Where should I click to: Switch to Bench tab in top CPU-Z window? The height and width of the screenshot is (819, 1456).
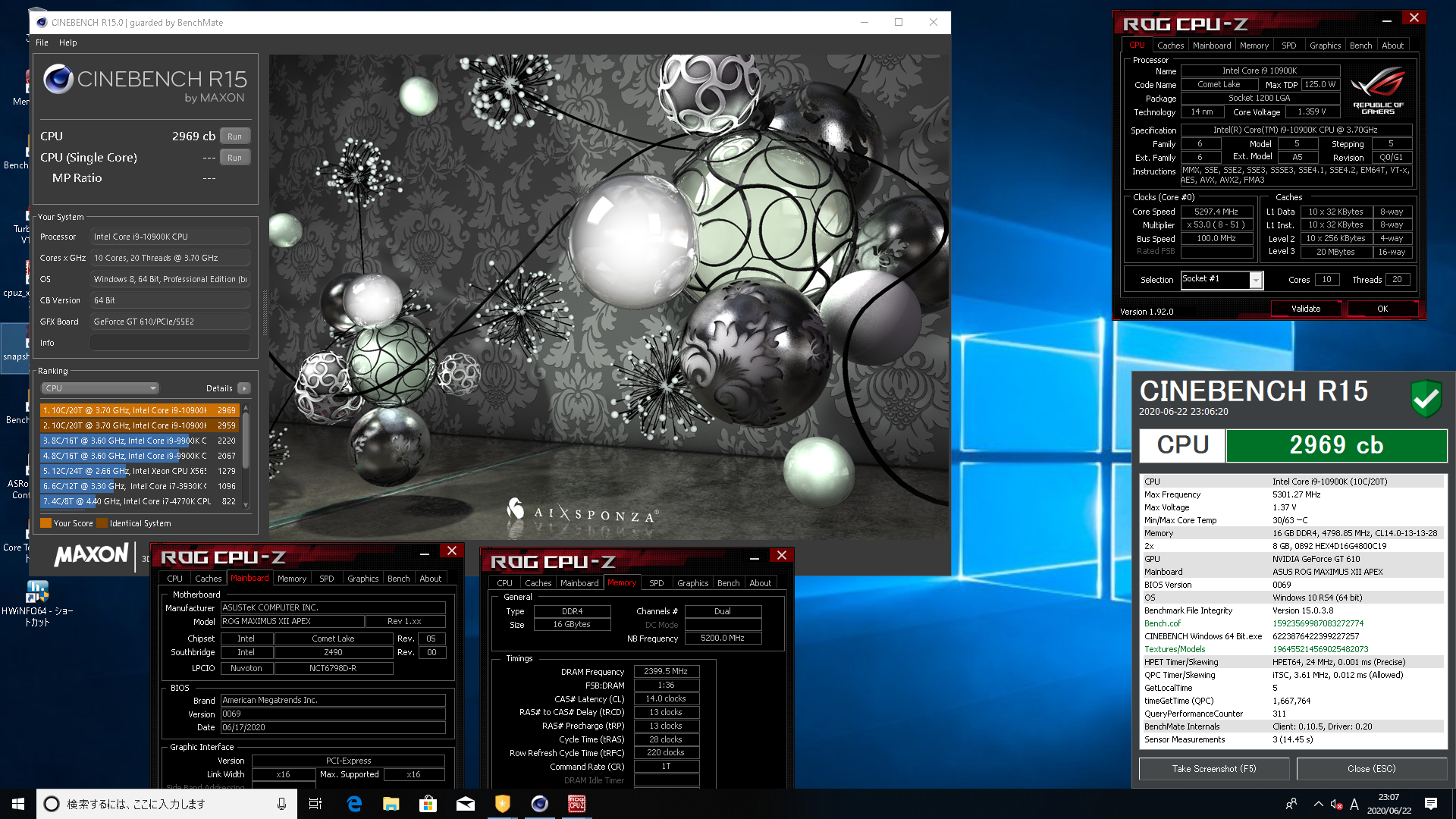click(1360, 45)
